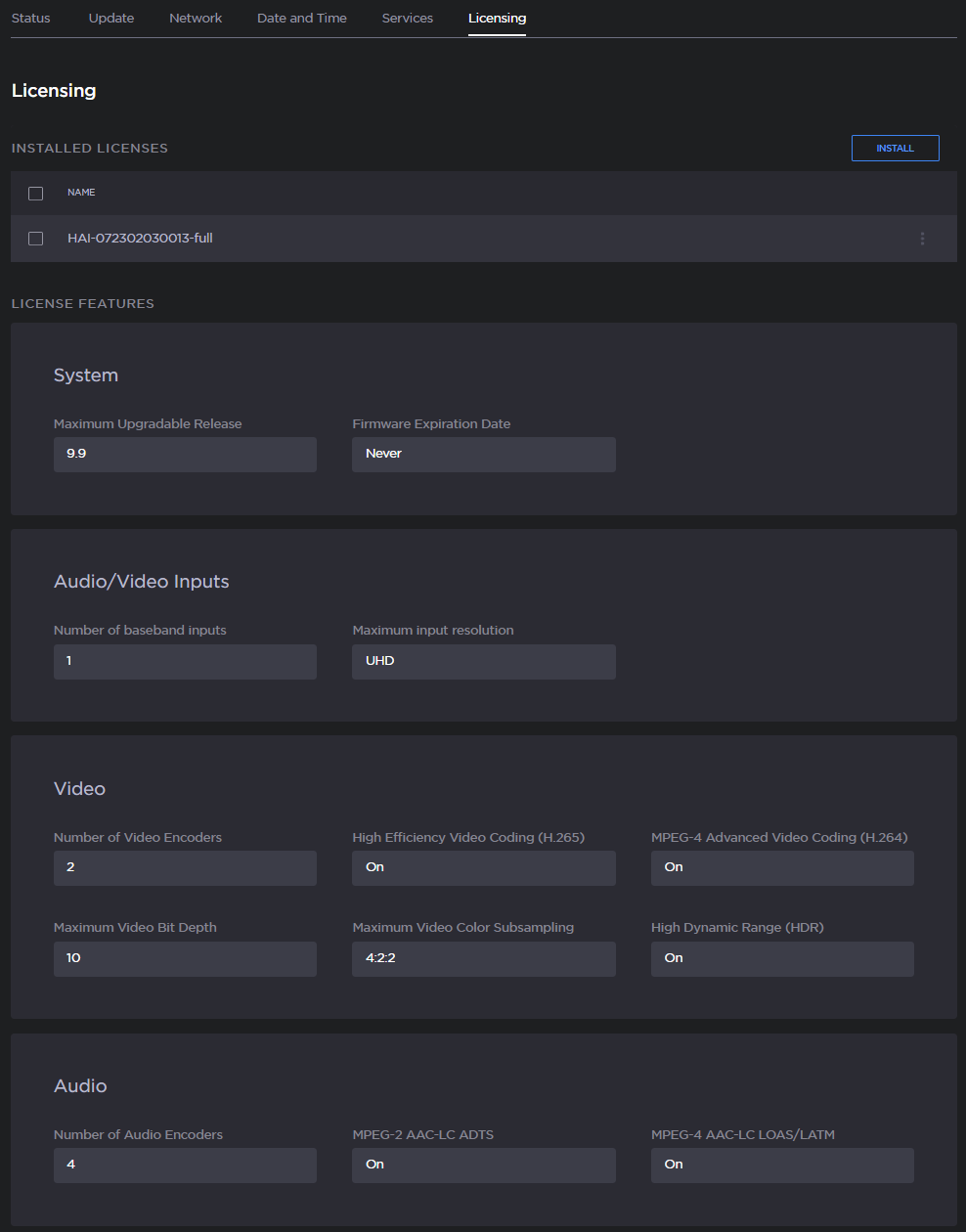Select the Maximum input resolution field showing UHD
The image size is (966, 1232).
click(x=483, y=661)
